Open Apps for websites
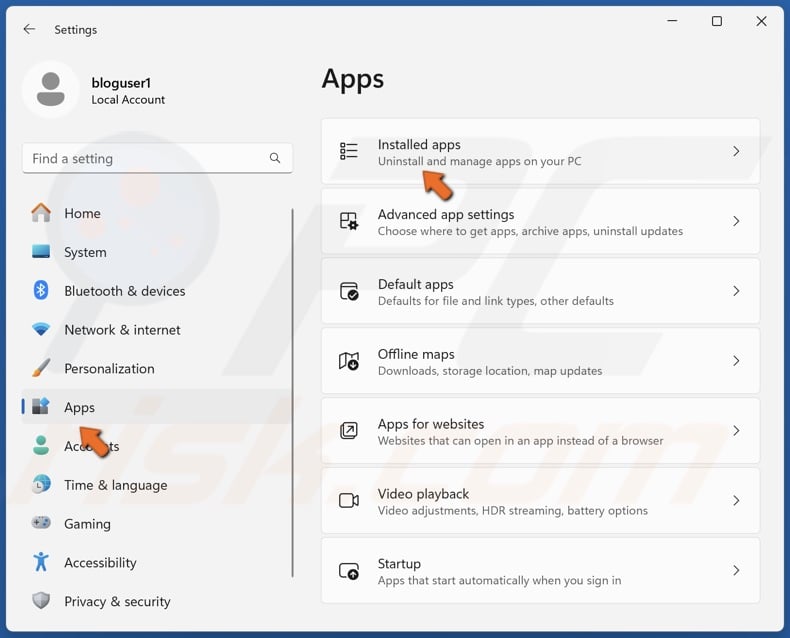 [541, 430]
